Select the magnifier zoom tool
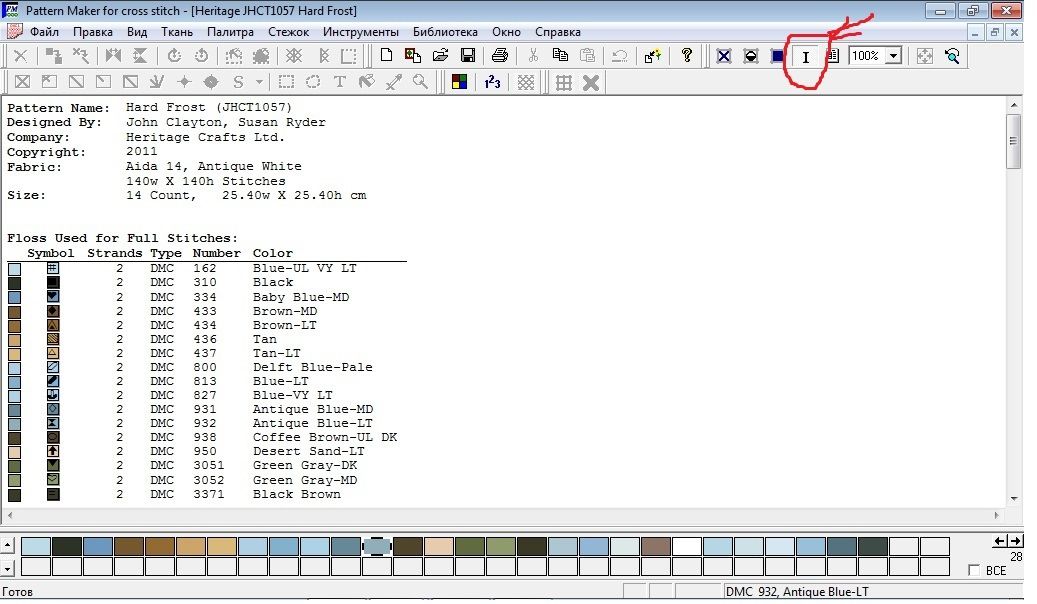The width and height of the screenshot is (1037, 604). (421, 82)
